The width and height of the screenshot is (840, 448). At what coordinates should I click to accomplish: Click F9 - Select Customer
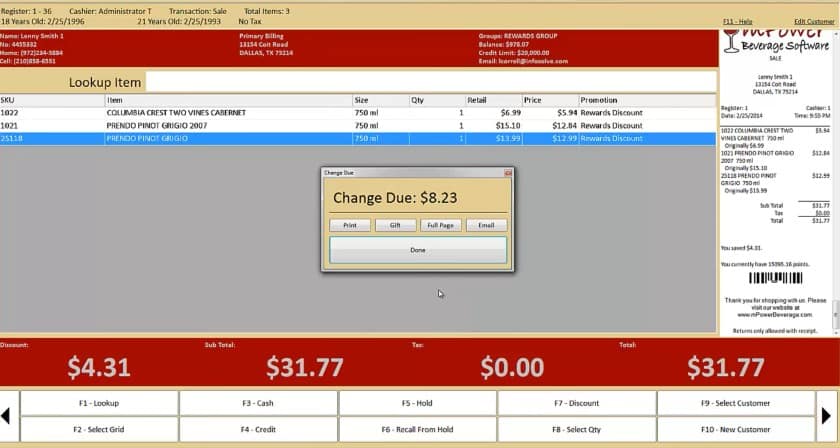coord(736,403)
